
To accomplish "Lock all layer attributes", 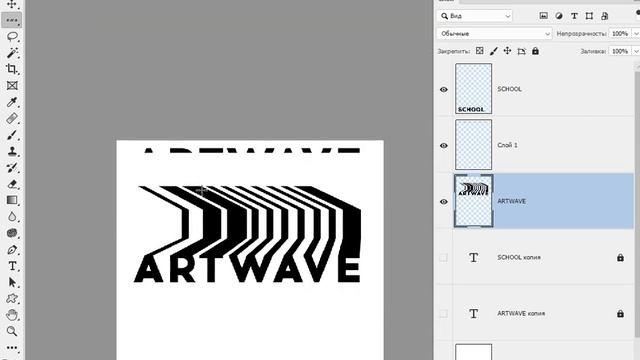I will tap(535, 51).
